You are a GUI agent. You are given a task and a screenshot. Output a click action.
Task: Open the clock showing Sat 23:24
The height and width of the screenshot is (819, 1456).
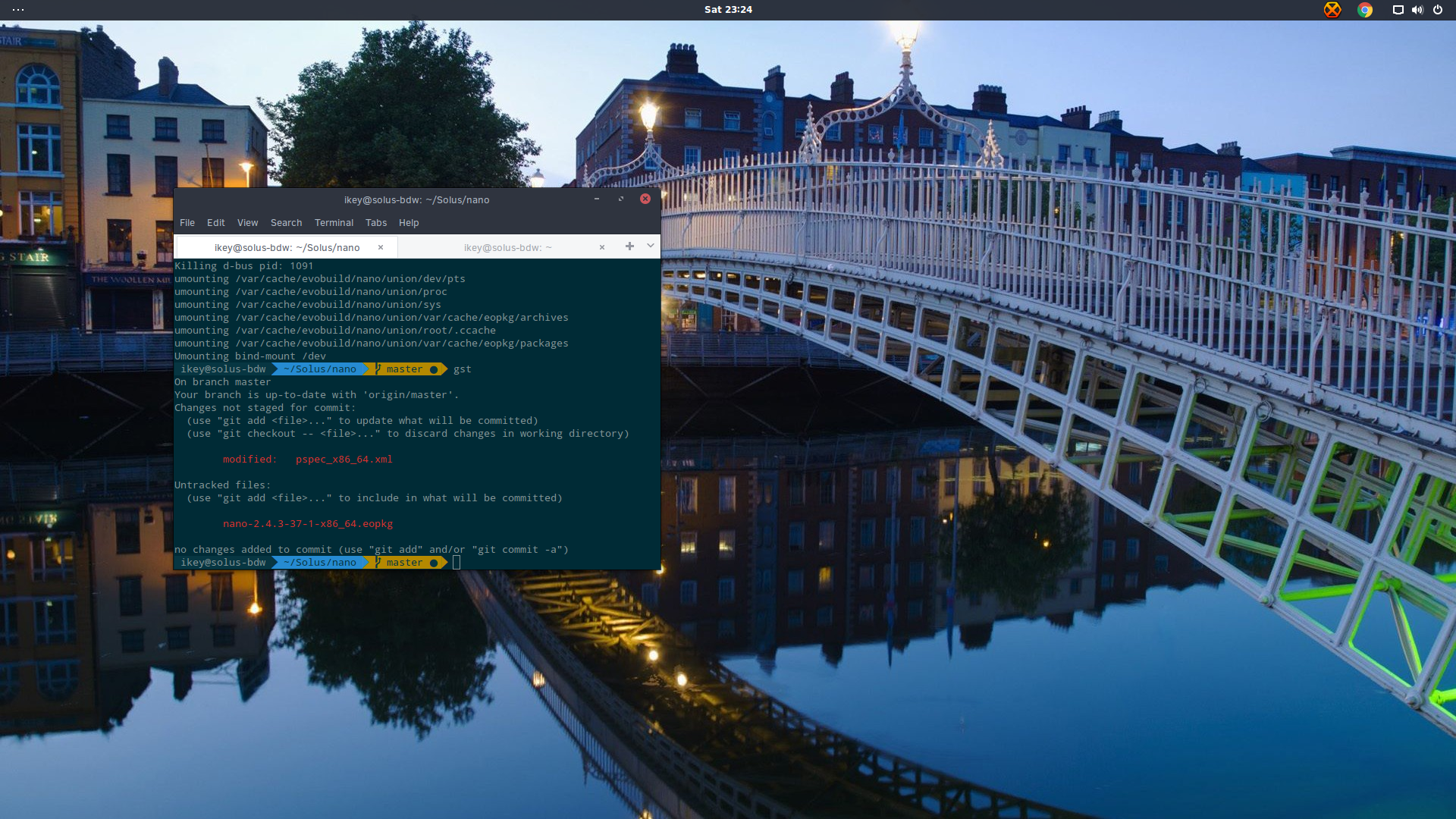(728, 10)
